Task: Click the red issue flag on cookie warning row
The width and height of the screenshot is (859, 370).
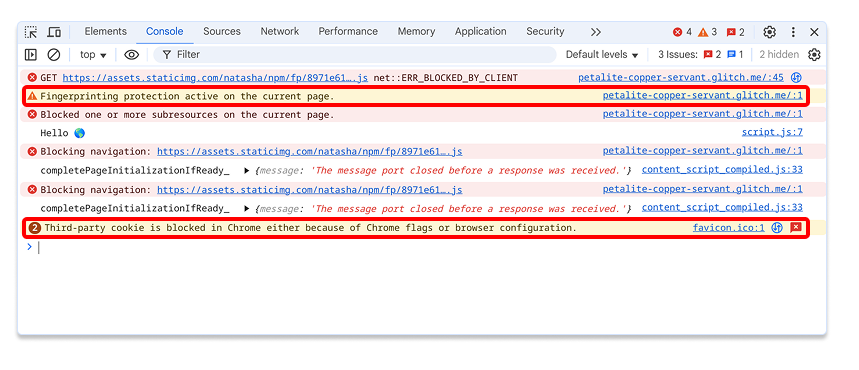Action: [x=795, y=227]
